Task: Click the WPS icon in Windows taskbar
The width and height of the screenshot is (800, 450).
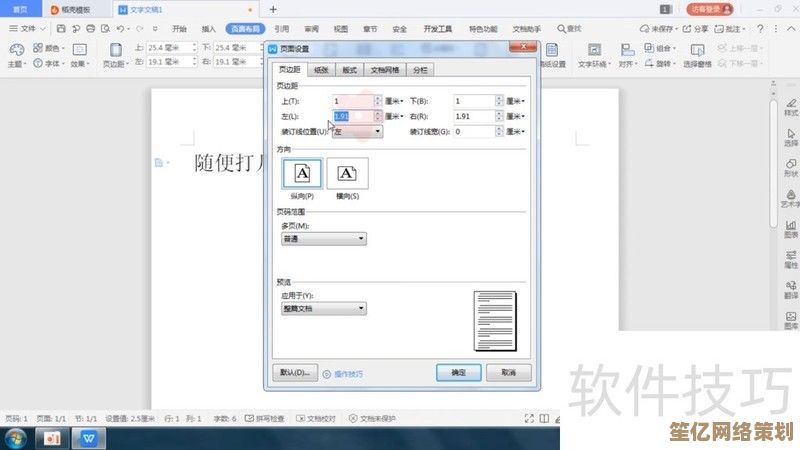Action: tap(90, 438)
